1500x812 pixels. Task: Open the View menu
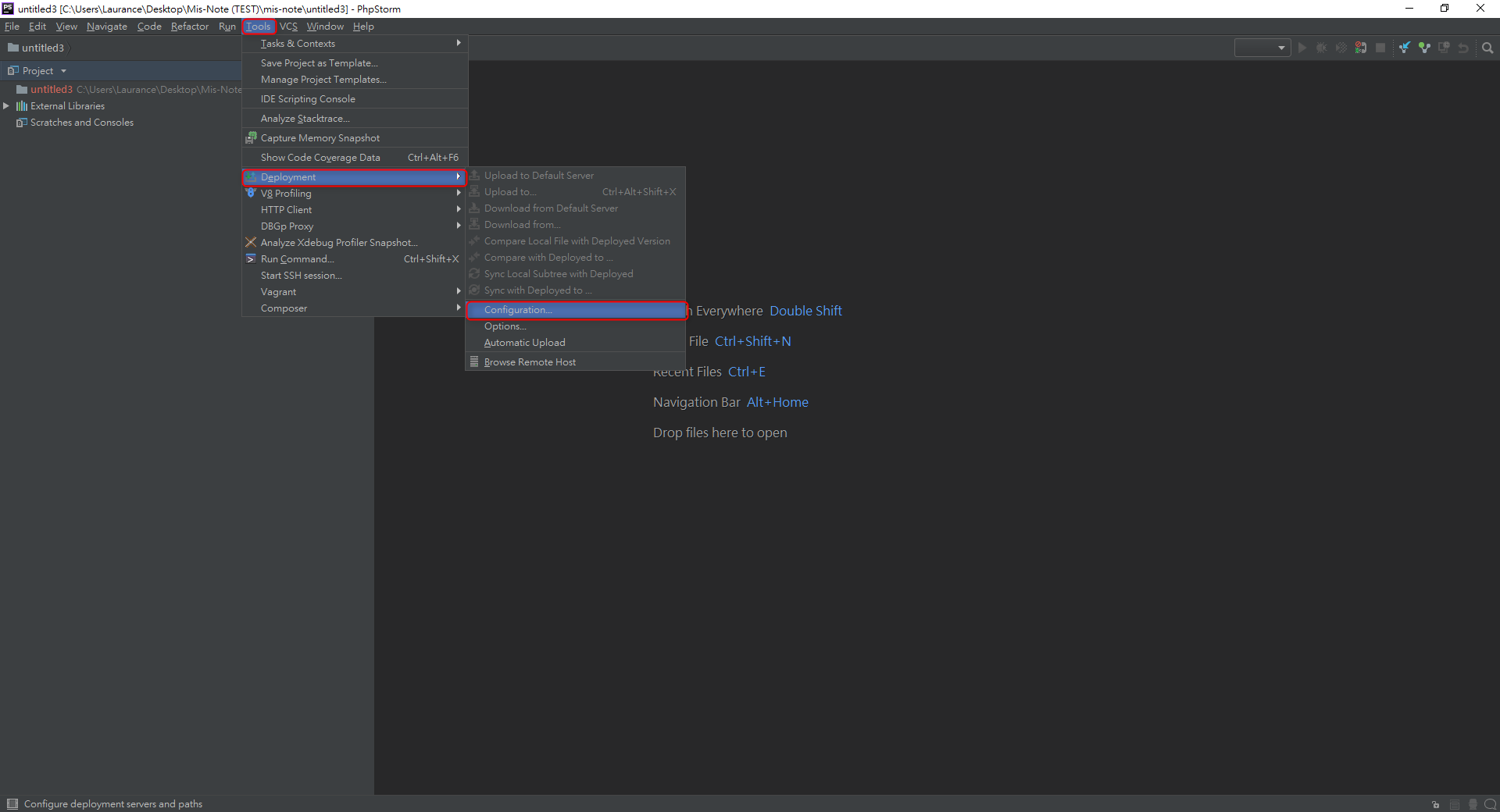(66, 27)
